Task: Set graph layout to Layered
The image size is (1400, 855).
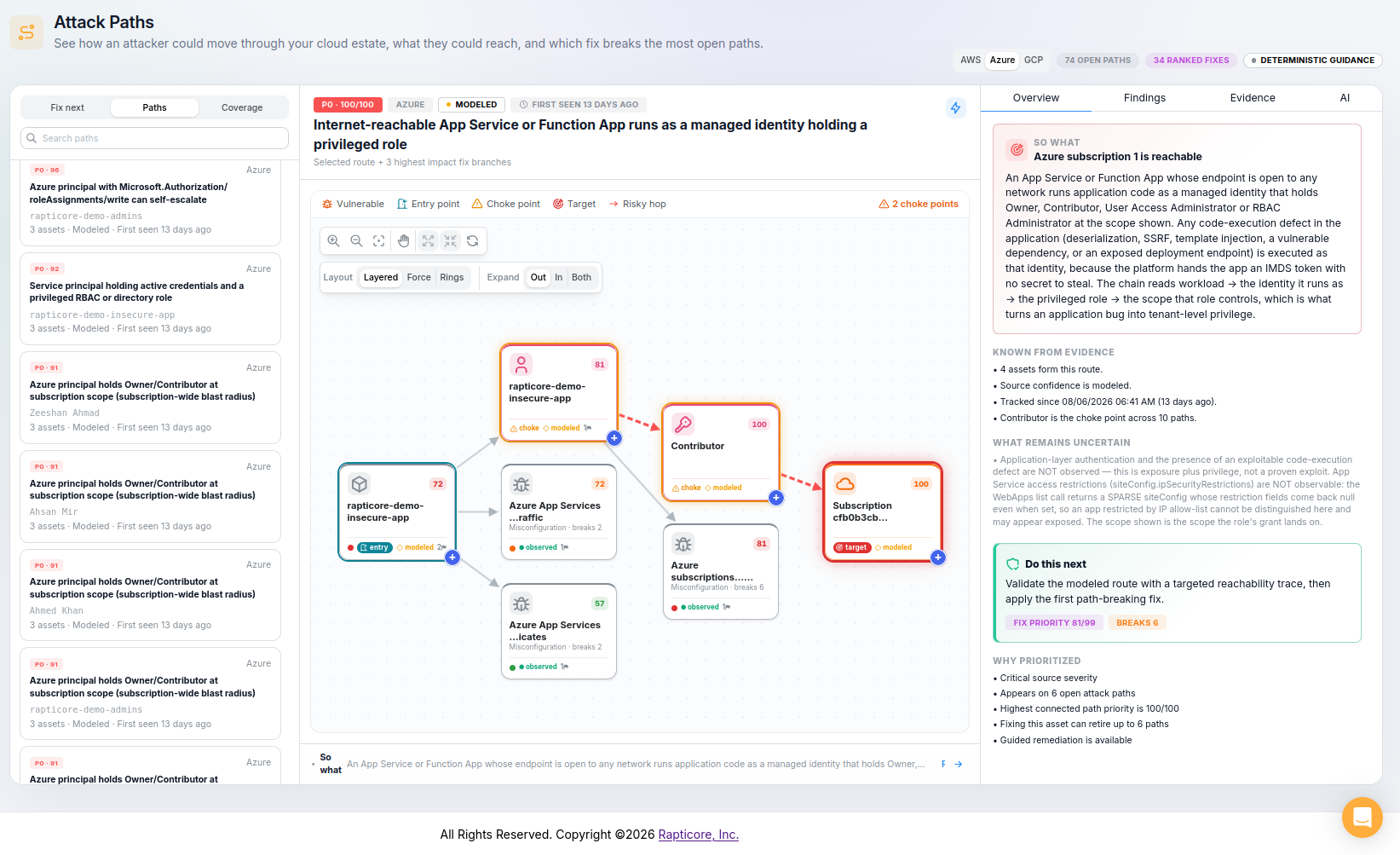Action: click(381, 278)
